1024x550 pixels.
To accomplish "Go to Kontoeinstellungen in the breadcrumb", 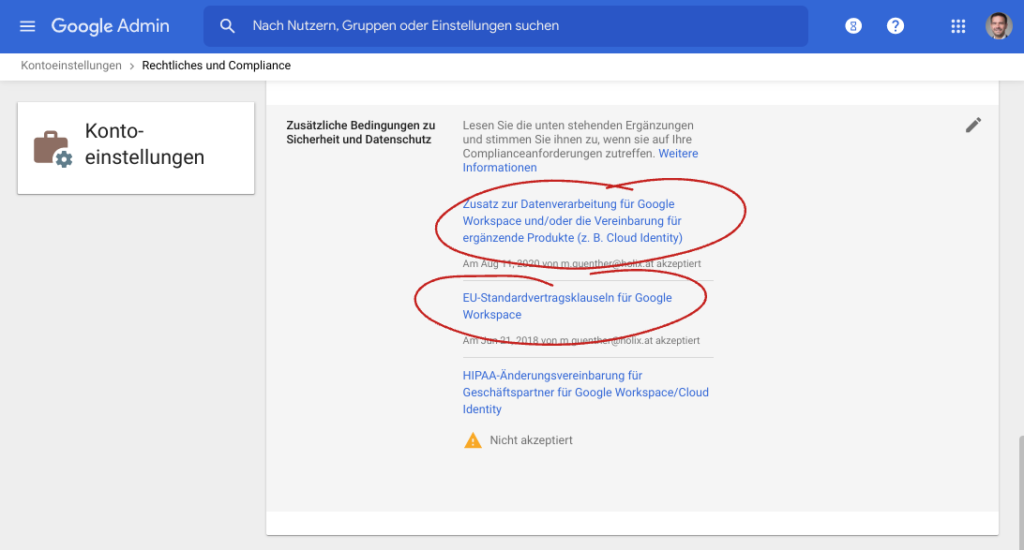I will pyautogui.click(x=70, y=66).
